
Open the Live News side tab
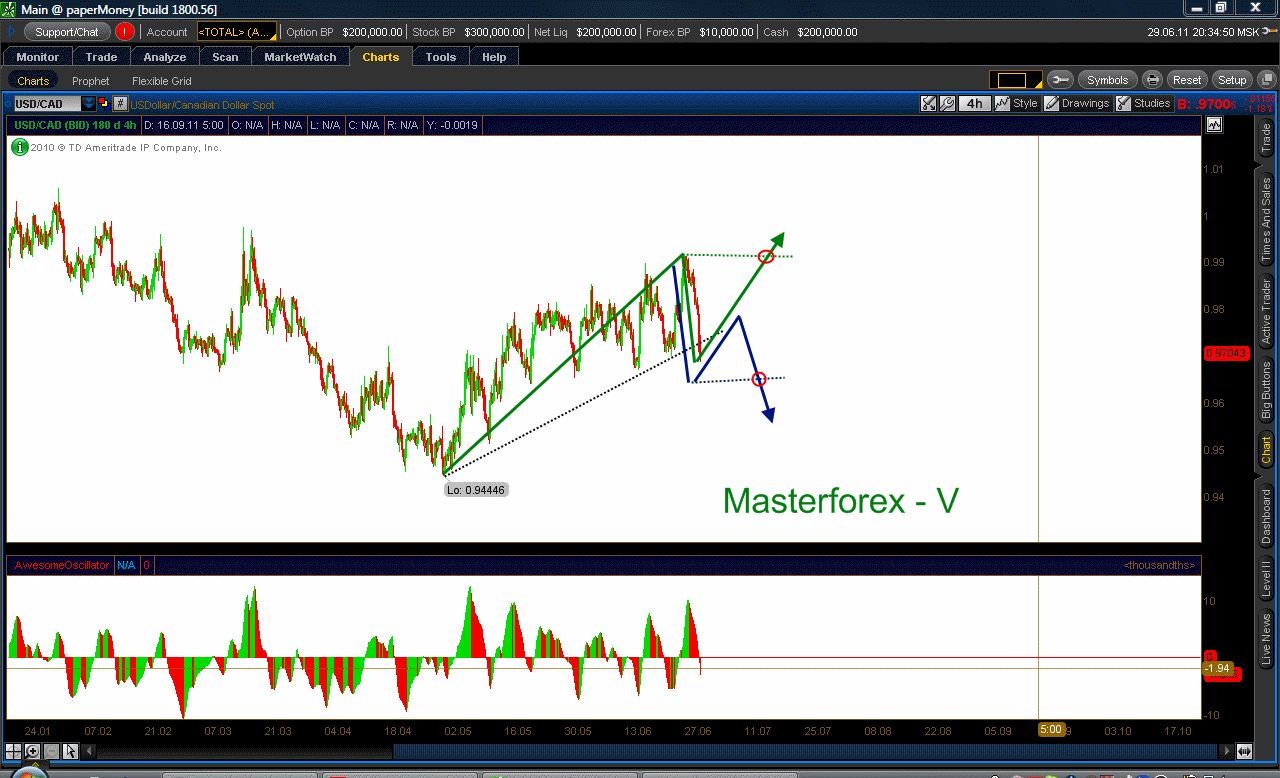(1266, 640)
